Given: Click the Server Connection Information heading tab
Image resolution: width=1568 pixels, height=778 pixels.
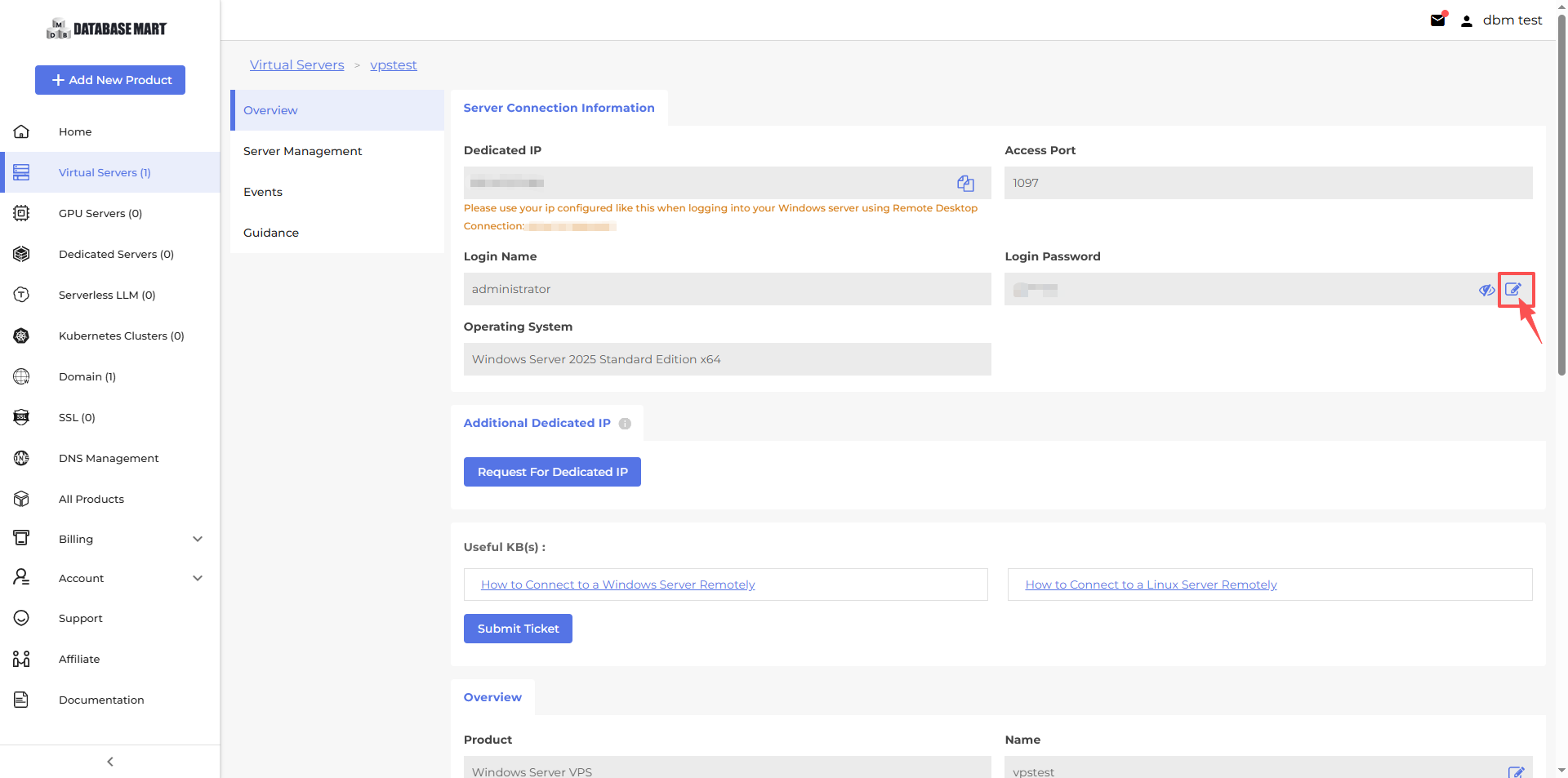Looking at the screenshot, I should pos(559,108).
